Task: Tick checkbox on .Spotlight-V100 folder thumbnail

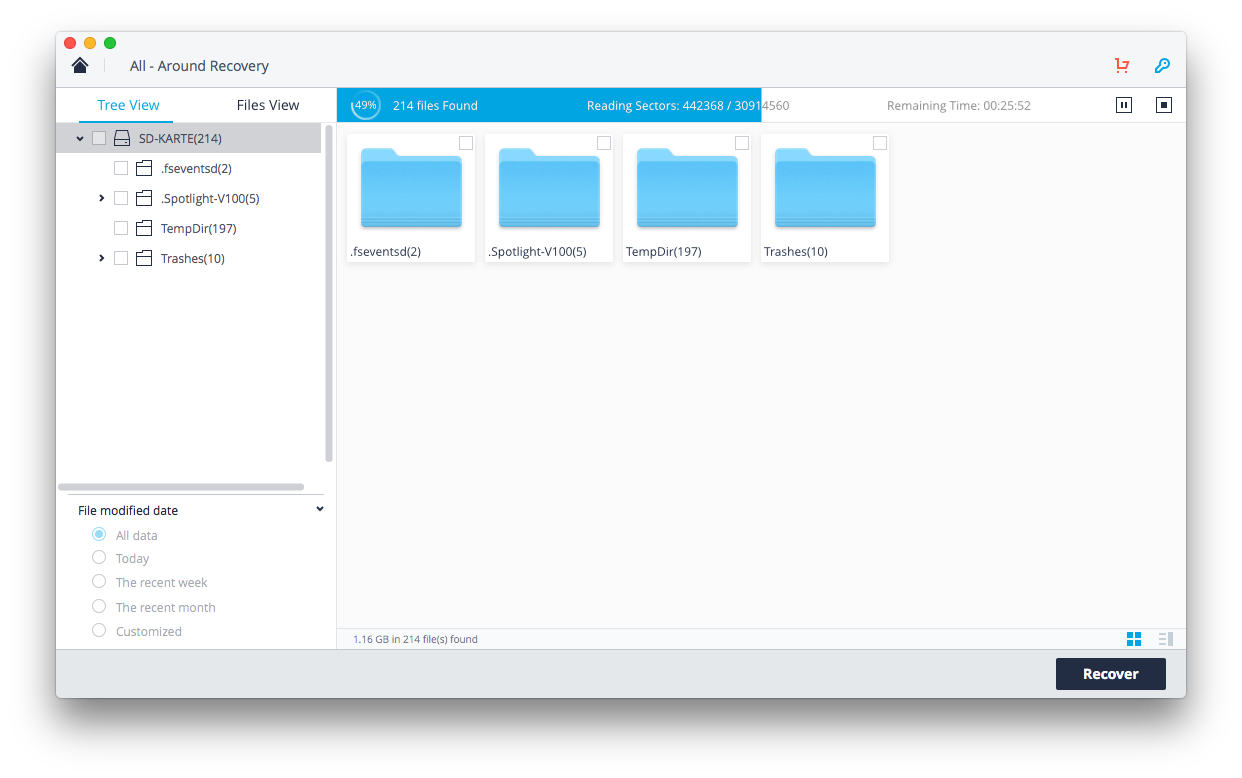Action: coord(604,143)
